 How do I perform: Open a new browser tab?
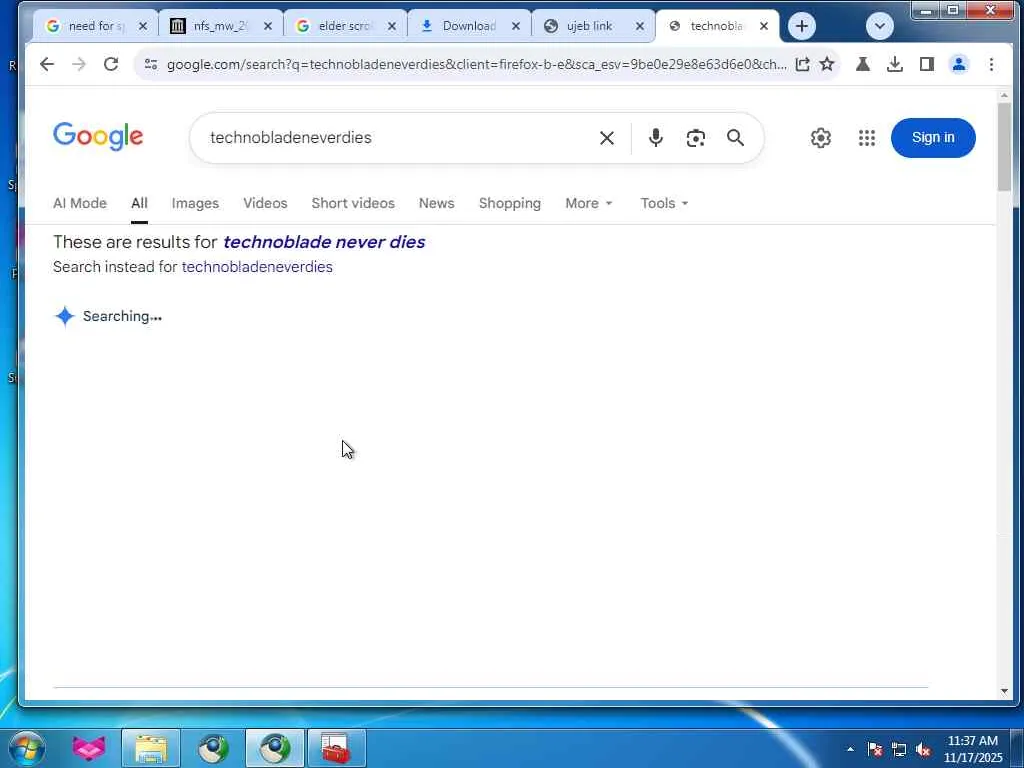click(802, 26)
